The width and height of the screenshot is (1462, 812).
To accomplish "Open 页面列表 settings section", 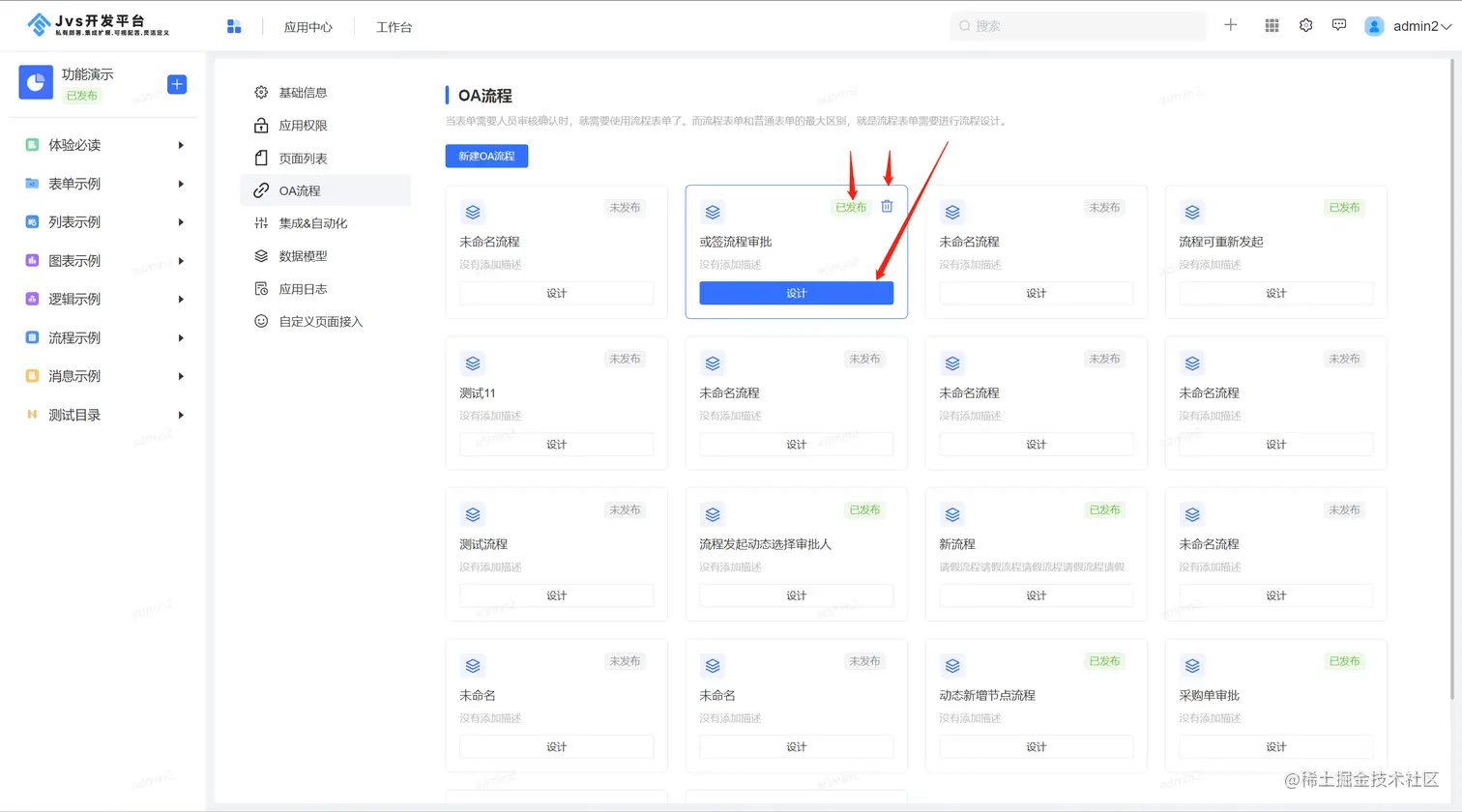I will [325, 159].
